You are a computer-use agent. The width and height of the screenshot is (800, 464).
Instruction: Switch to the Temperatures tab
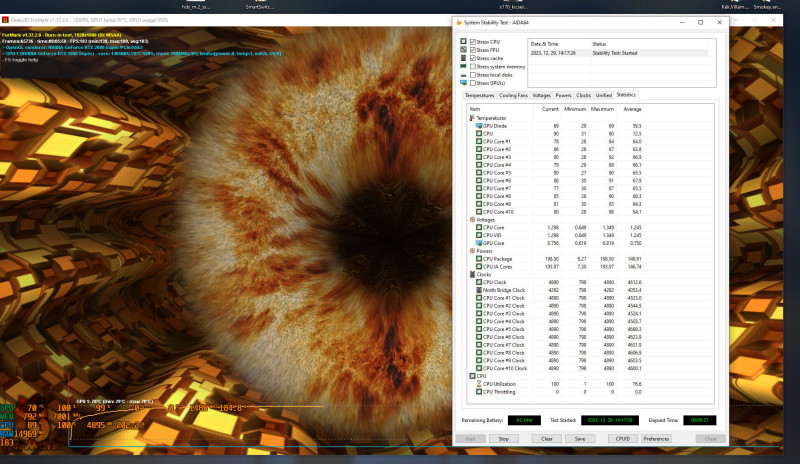(480, 95)
